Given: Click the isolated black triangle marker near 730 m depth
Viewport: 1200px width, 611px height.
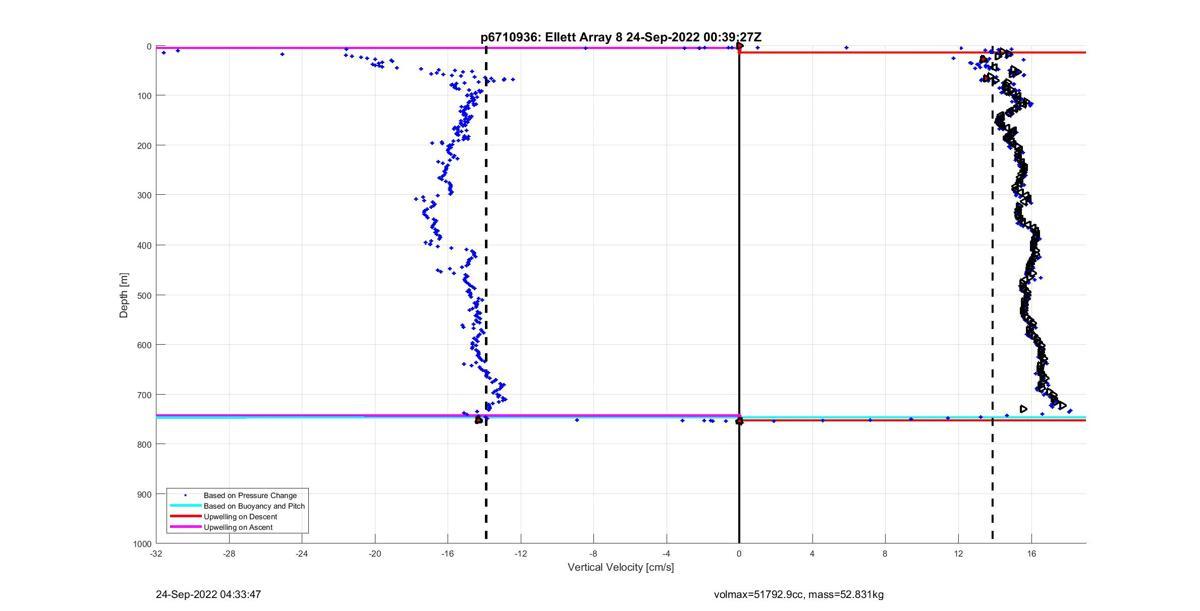Looking at the screenshot, I should coord(1023,408).
